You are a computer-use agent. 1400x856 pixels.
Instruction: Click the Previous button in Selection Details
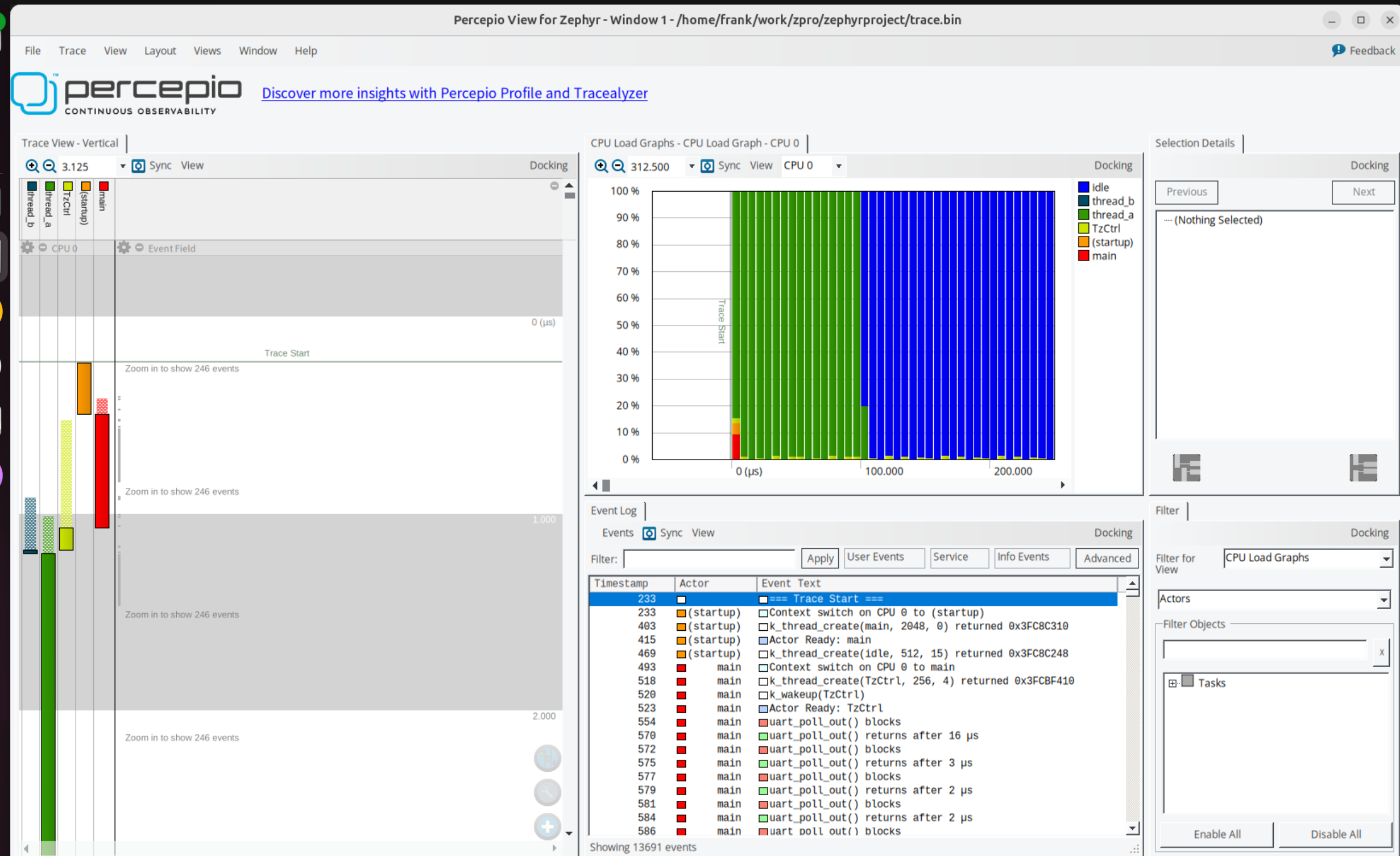[1186, 192]
